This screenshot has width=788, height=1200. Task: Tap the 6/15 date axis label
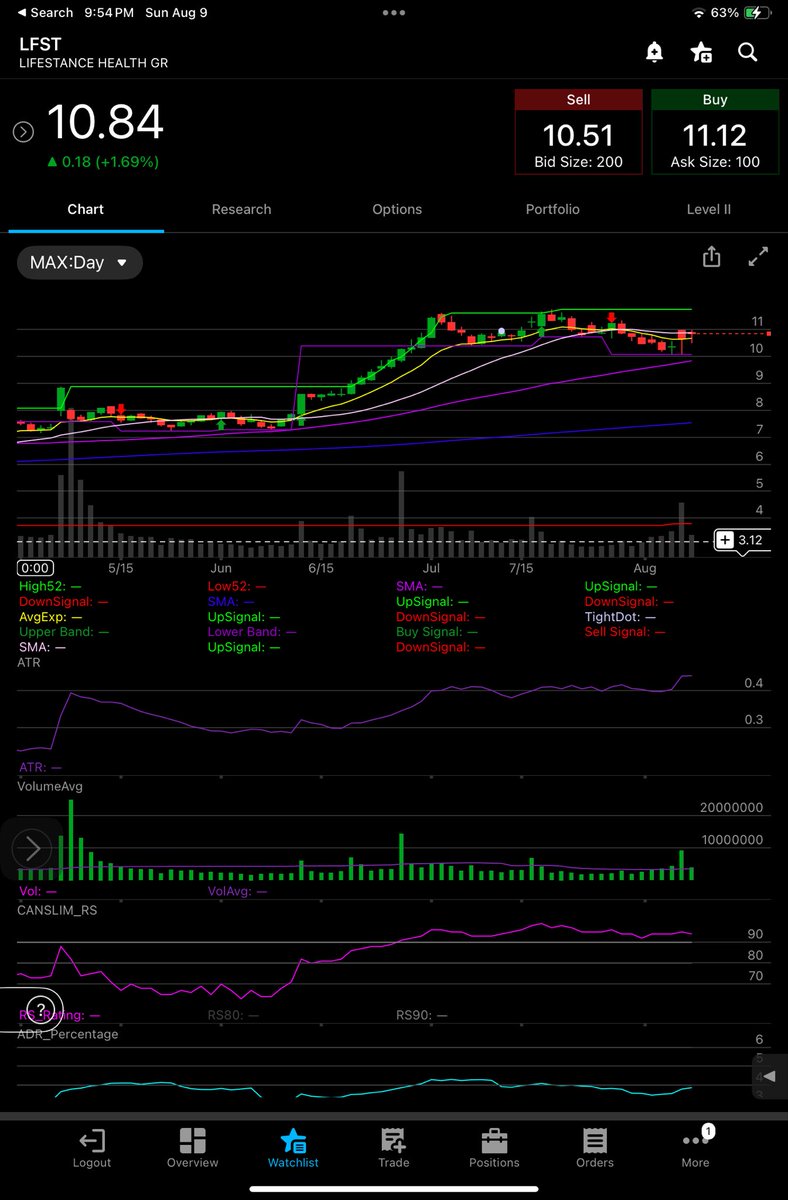click(x=320, y=567)
